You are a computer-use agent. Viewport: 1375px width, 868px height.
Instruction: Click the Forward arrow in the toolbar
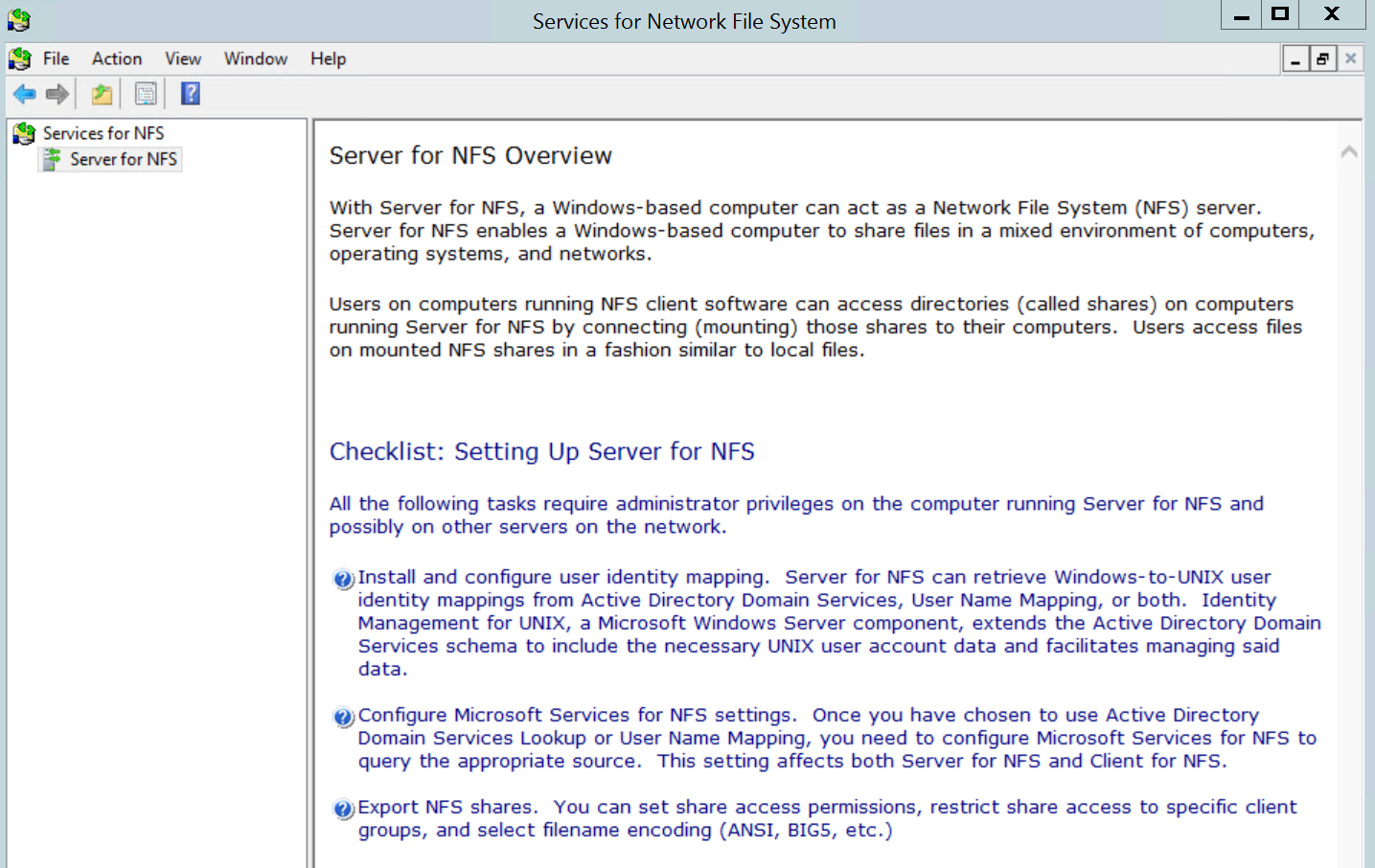(57, 94)
